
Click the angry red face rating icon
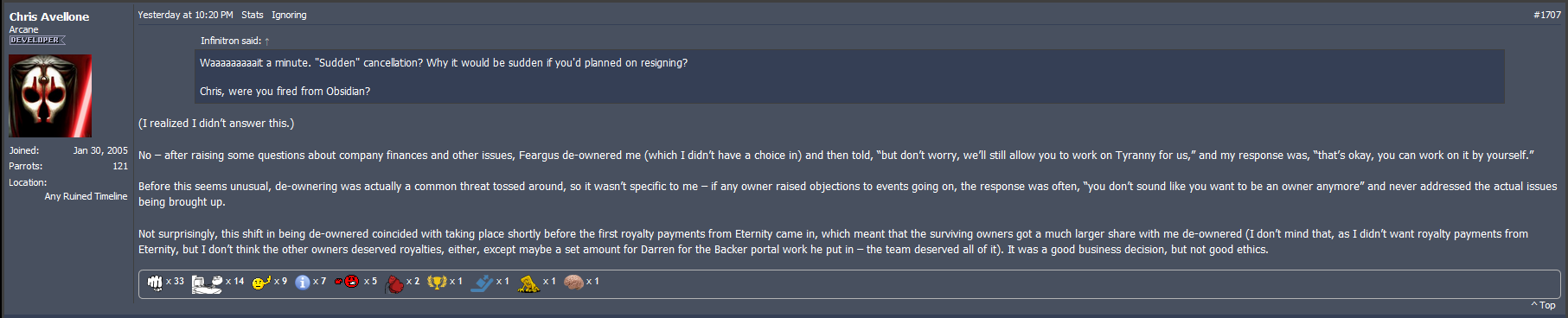click(x=347, y=282)
